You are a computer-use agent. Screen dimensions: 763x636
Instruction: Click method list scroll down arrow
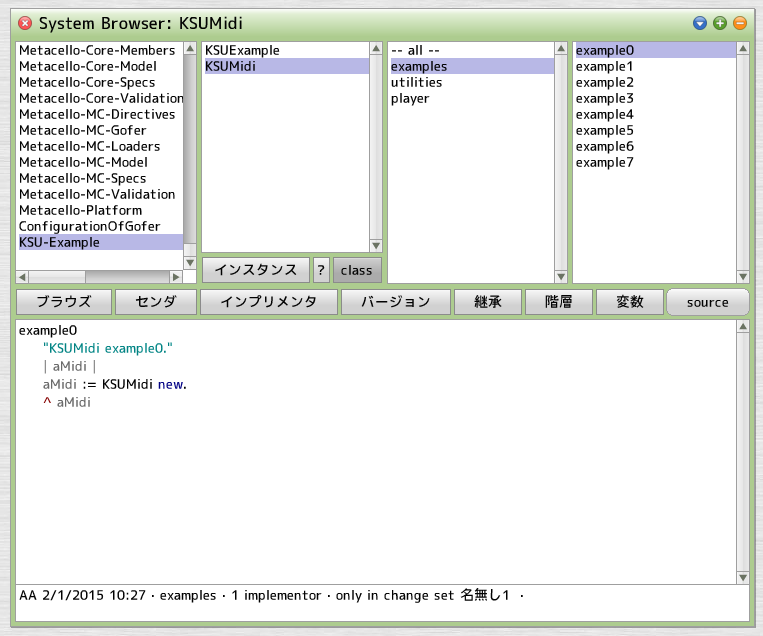(x=743, y=277)
